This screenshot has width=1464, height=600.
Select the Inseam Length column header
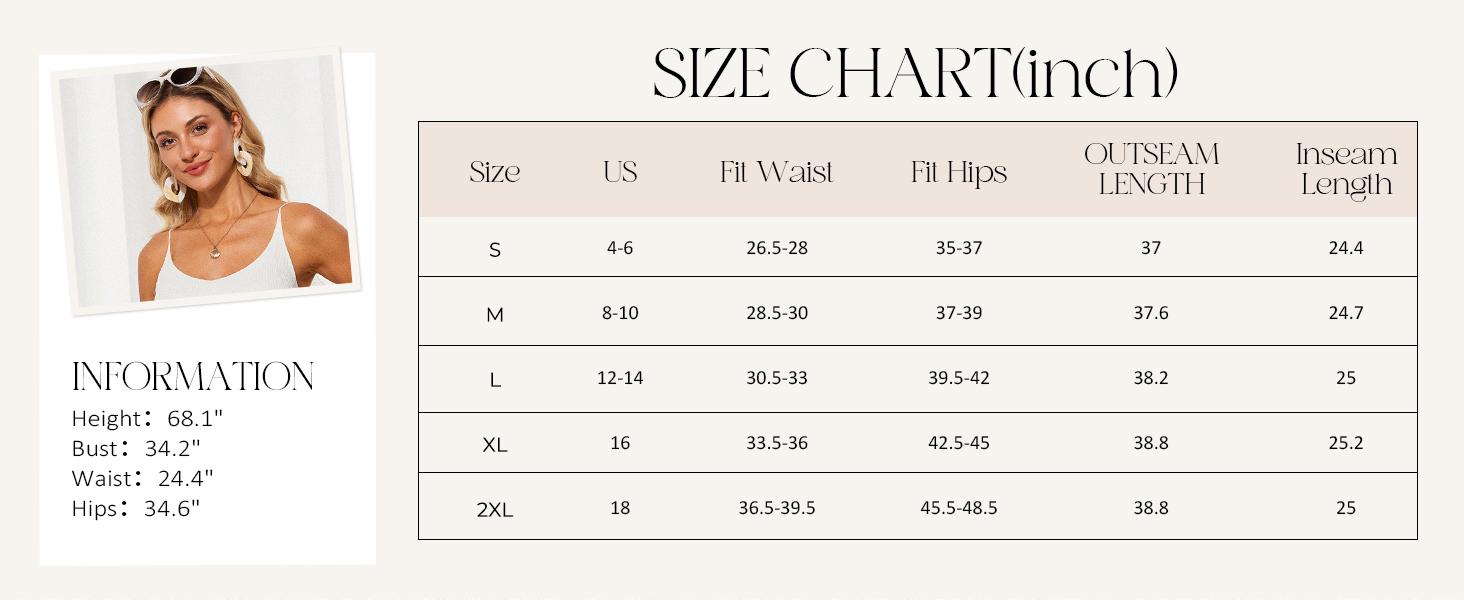(1346, 169)
